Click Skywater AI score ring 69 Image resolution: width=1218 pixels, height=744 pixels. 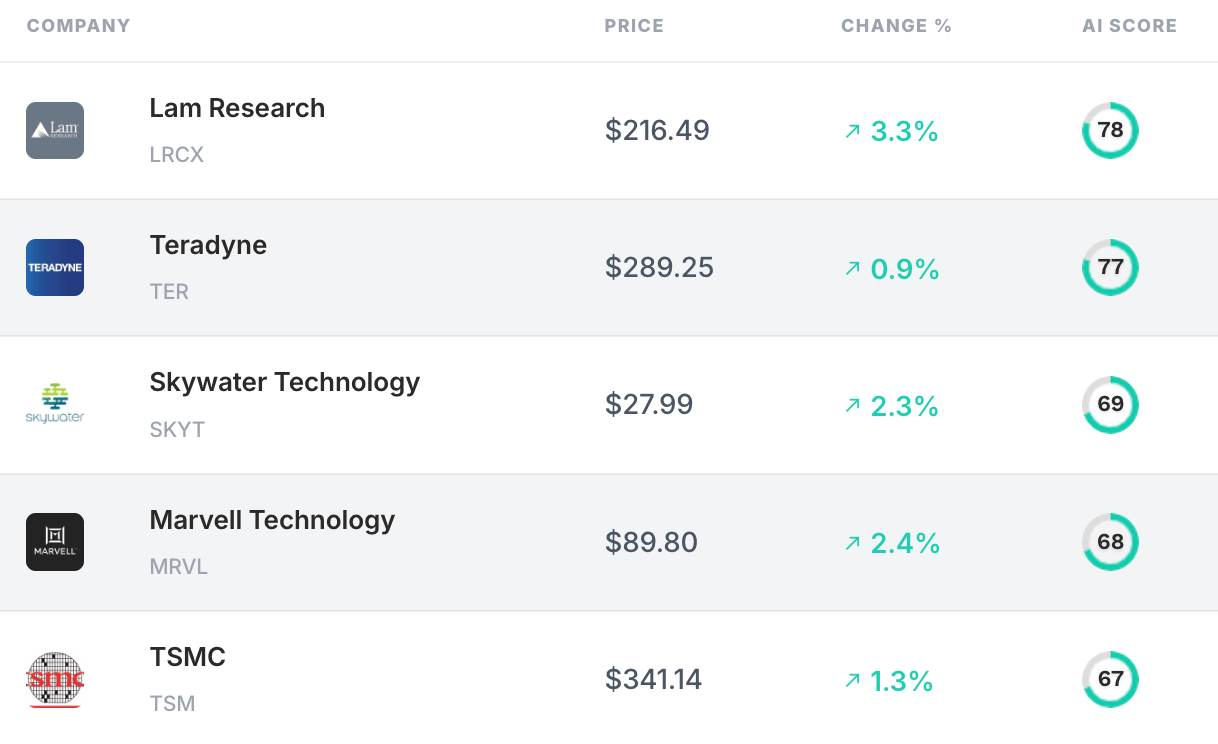tap(1110, 404)
